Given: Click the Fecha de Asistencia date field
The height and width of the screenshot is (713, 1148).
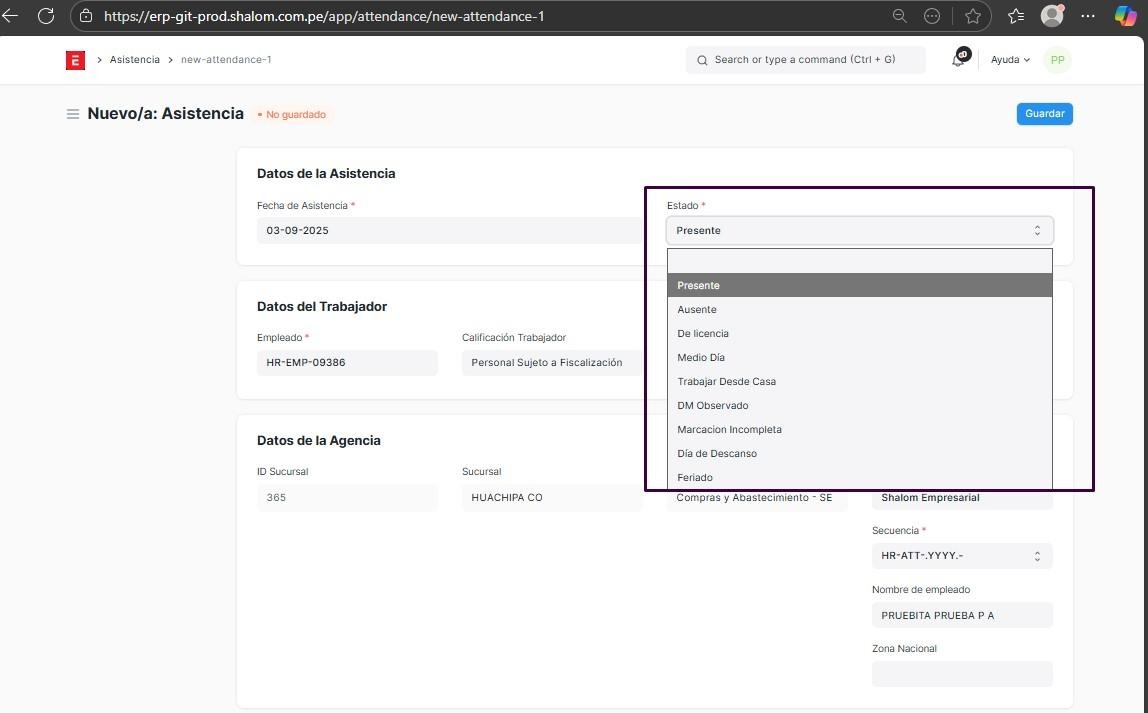Looking at the screenshot, I should coord(448,230).
